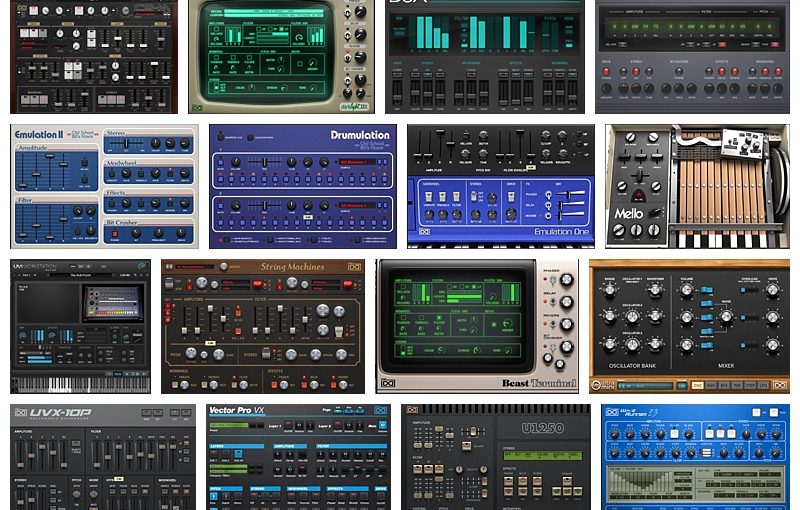Open Drumulation track 1 sample display
The width and height of the screenshot is (800, 510).
(357, 162)
